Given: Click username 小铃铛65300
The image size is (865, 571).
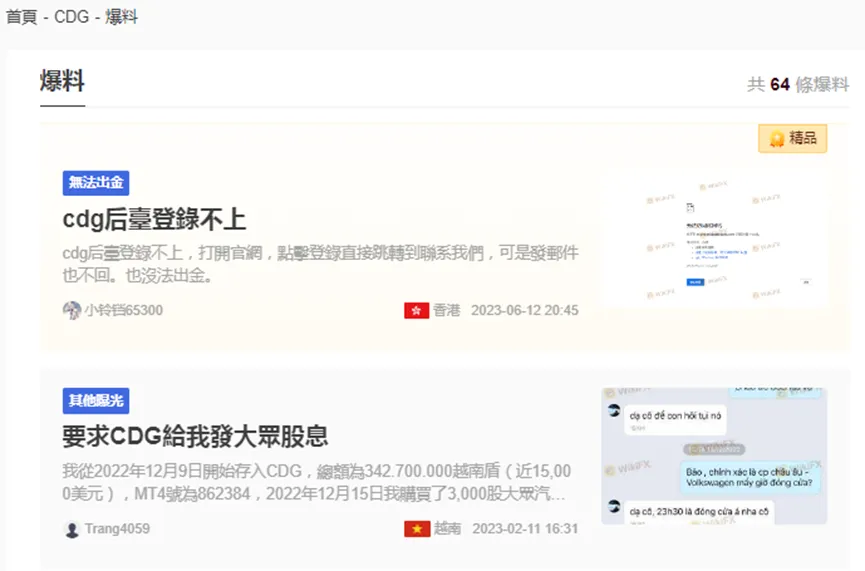Looking at the screenshot, I should click(124, 310).
